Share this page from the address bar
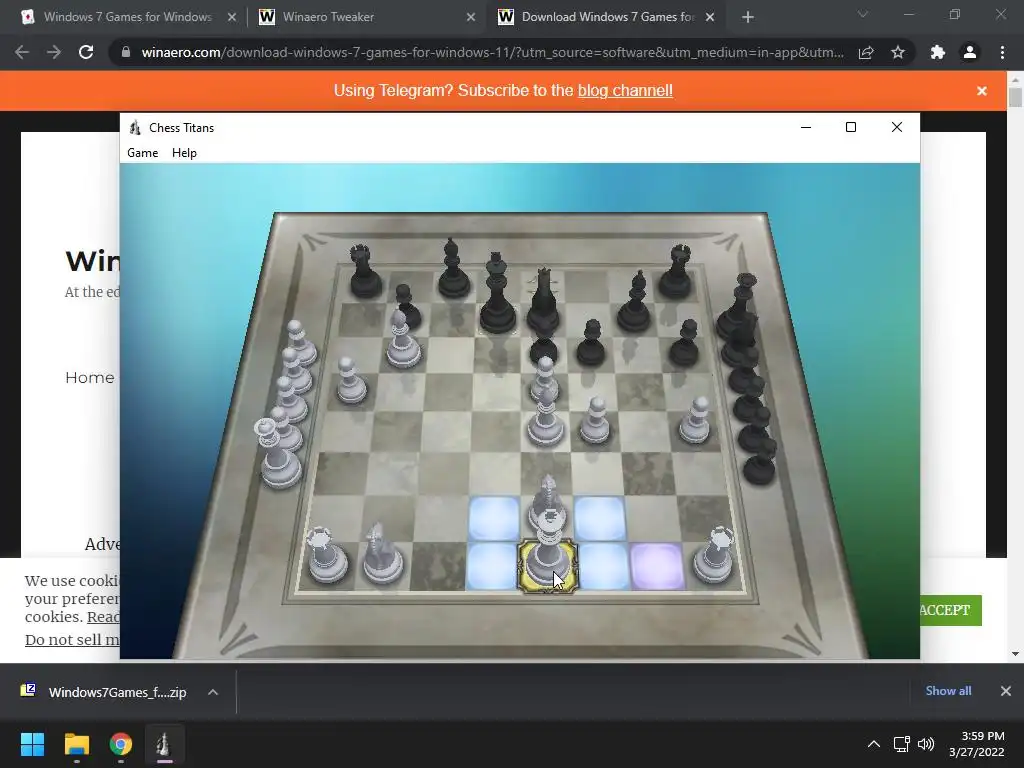This screenshot has width=1024, height=768. (866, 52)
